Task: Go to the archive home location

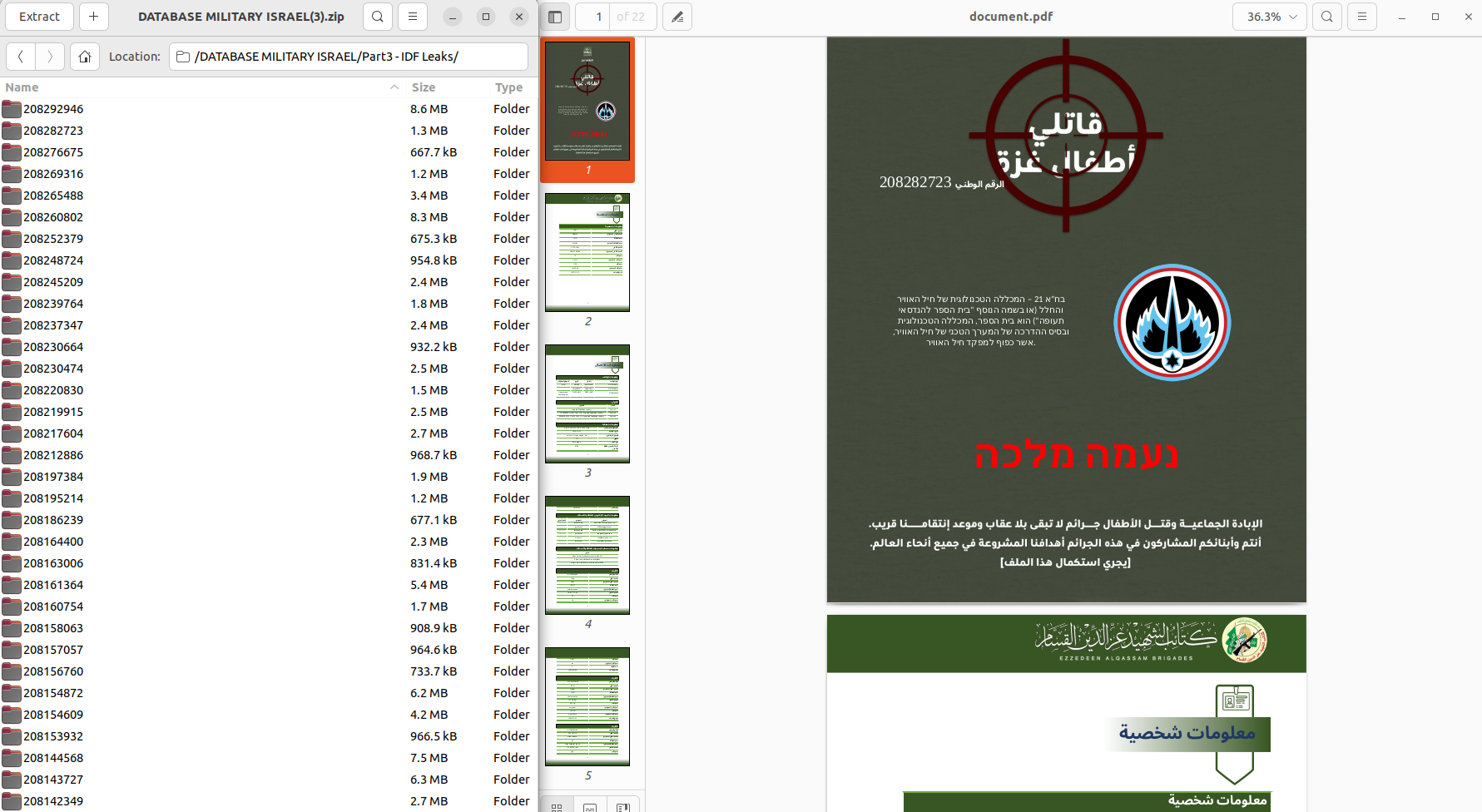Action: [x=85, y=57]
